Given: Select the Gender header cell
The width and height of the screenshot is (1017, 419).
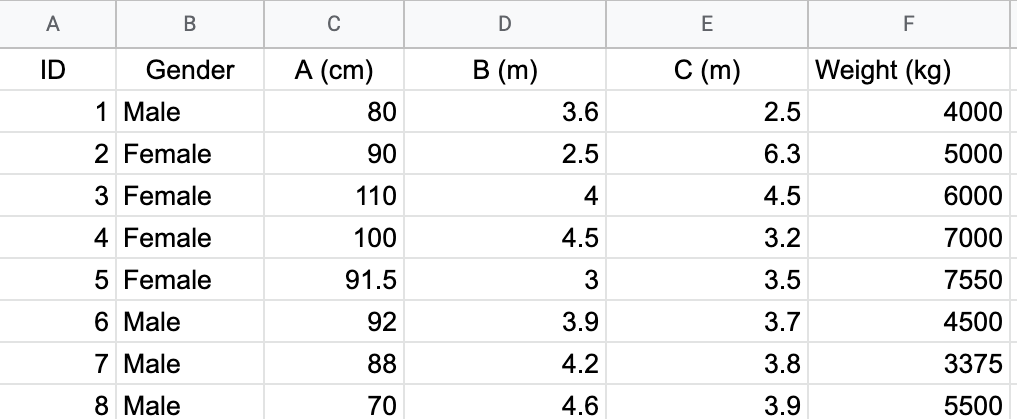Looking at the screenshot, I should [190, 70].
